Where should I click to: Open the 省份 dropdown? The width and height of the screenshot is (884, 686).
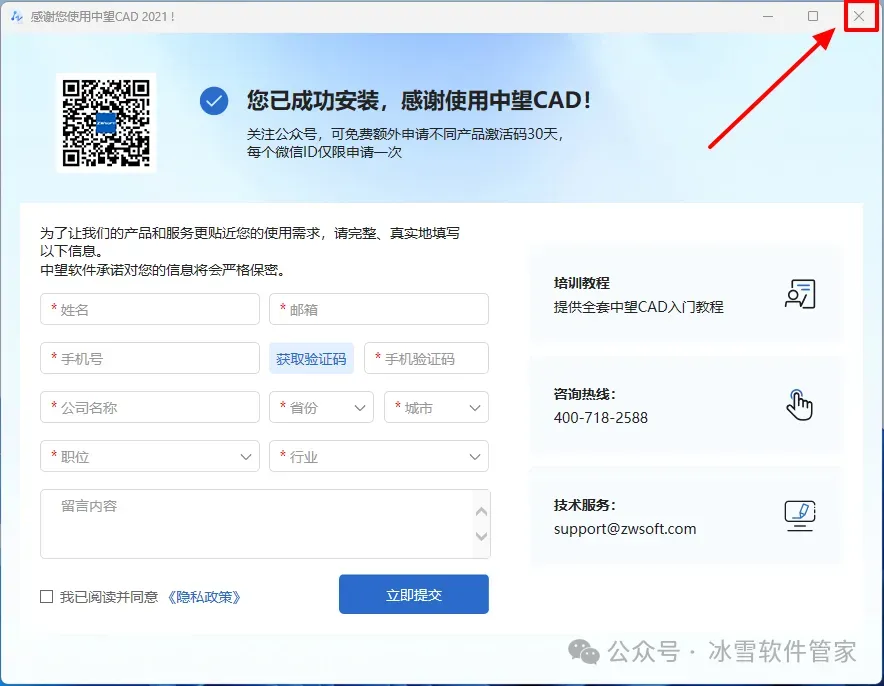click(x=321, y=408)
